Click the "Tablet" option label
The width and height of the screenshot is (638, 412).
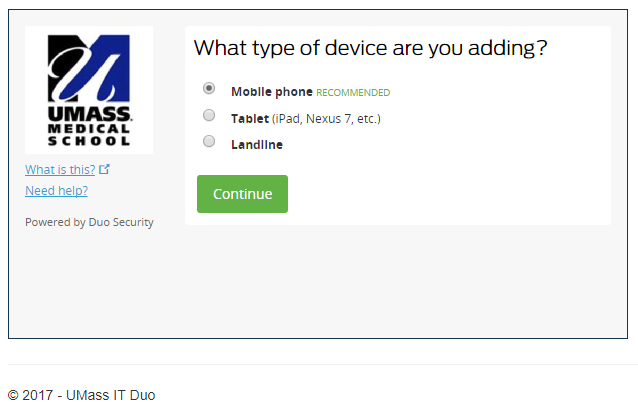tap(249, 118)
